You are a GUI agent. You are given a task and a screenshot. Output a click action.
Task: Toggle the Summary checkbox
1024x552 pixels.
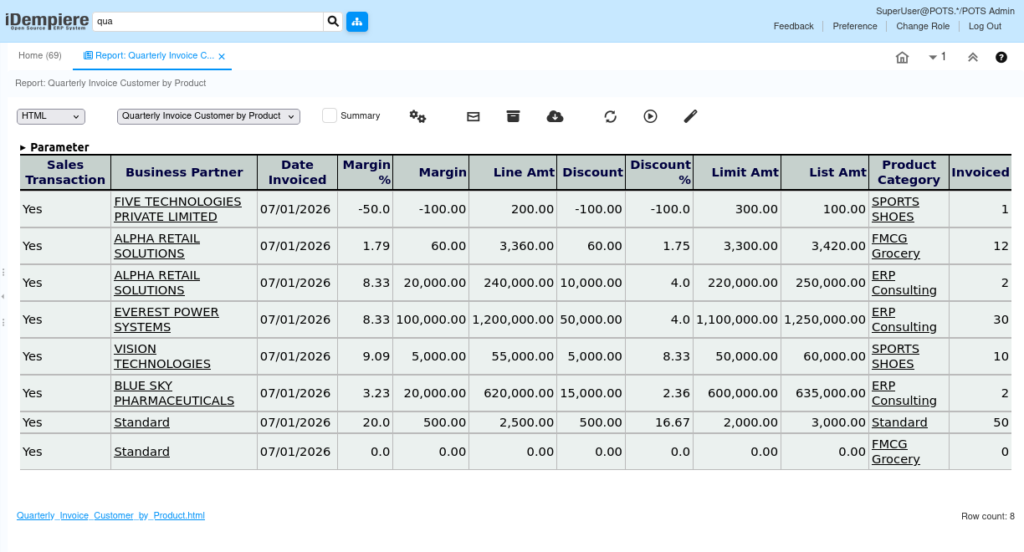[329, 116]
